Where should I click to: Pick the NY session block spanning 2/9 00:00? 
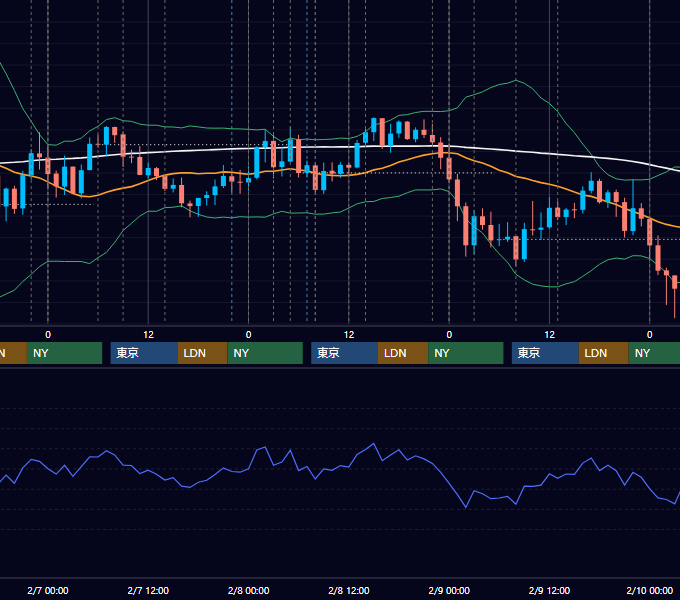(x=466, y=353)
